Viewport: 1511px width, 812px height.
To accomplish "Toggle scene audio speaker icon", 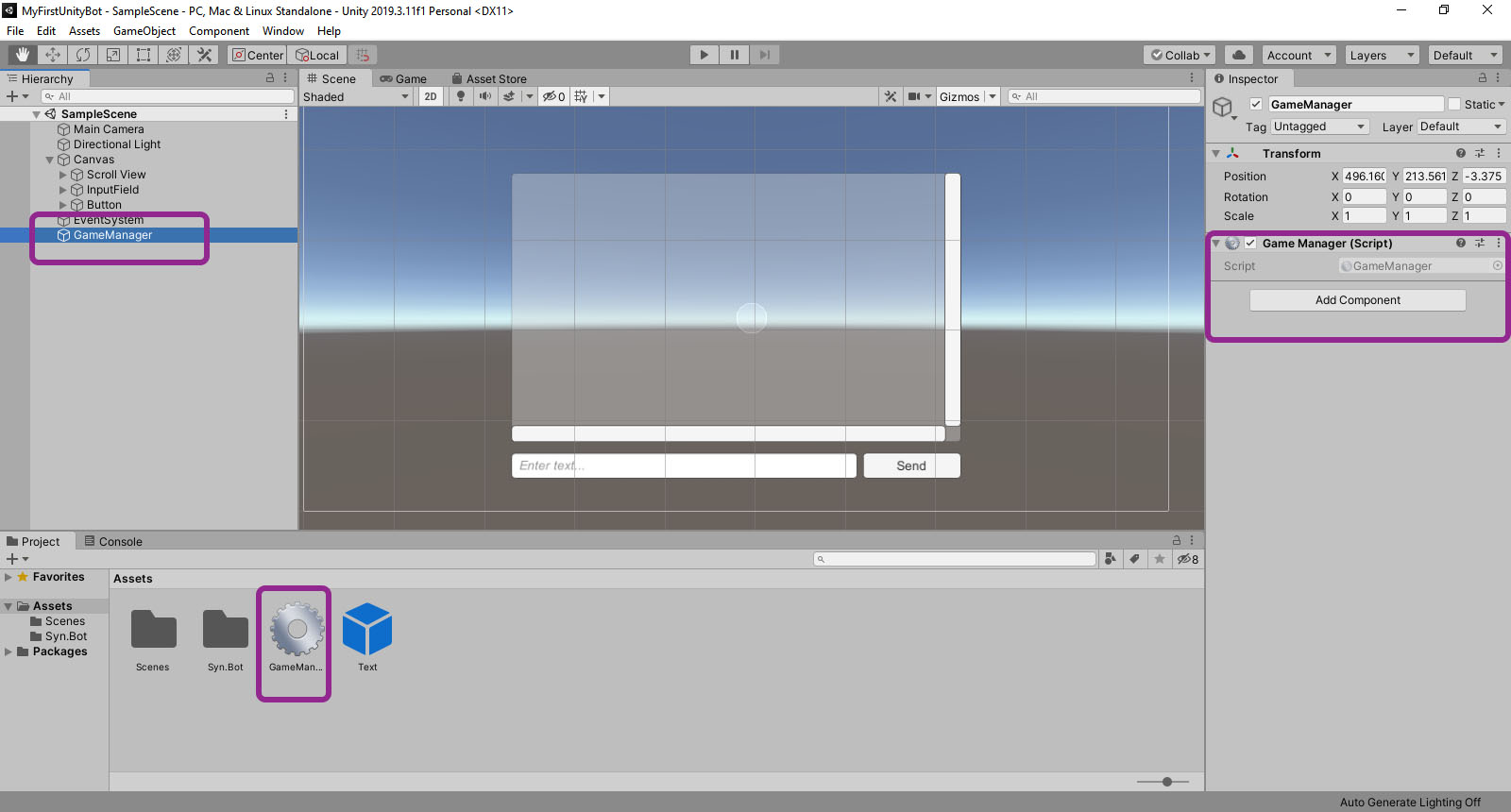I will tap(485, 96).
